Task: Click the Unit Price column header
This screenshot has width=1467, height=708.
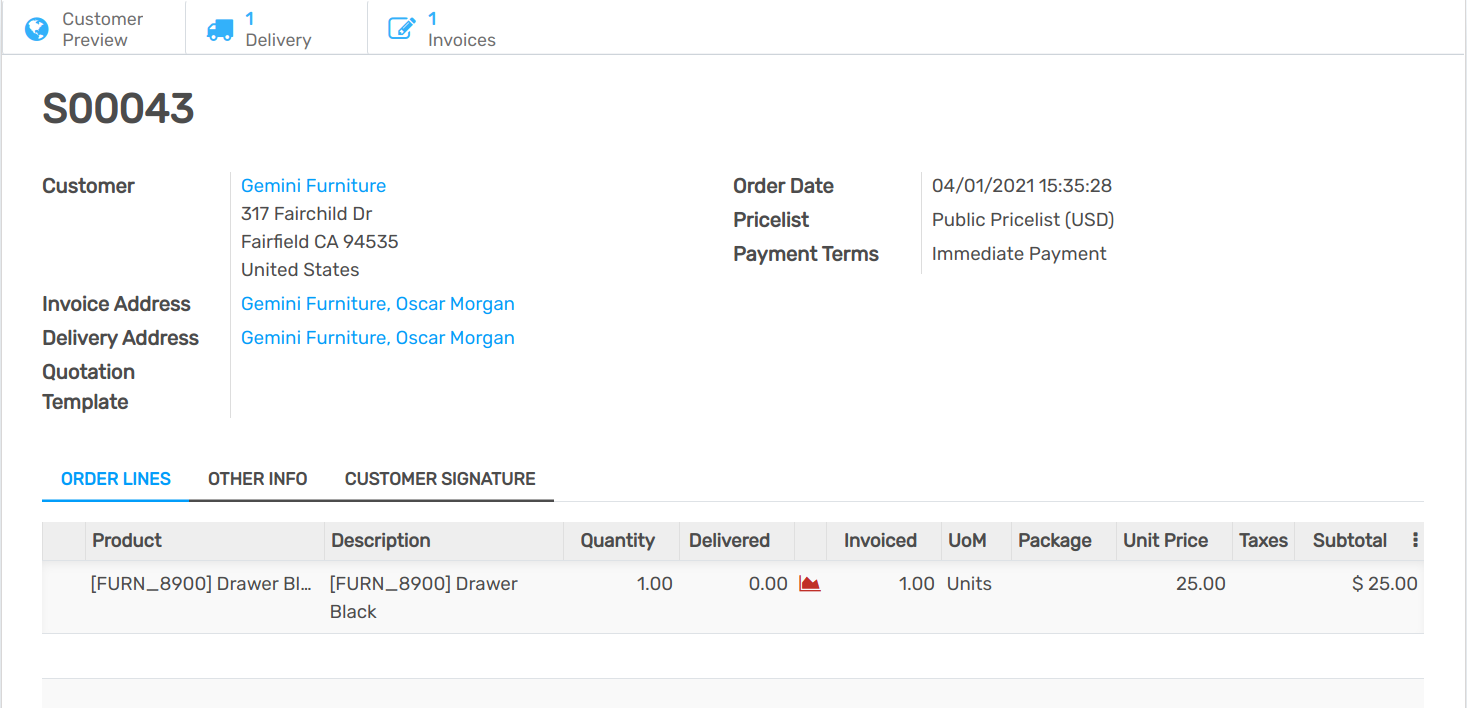Action: (1165, 540)
